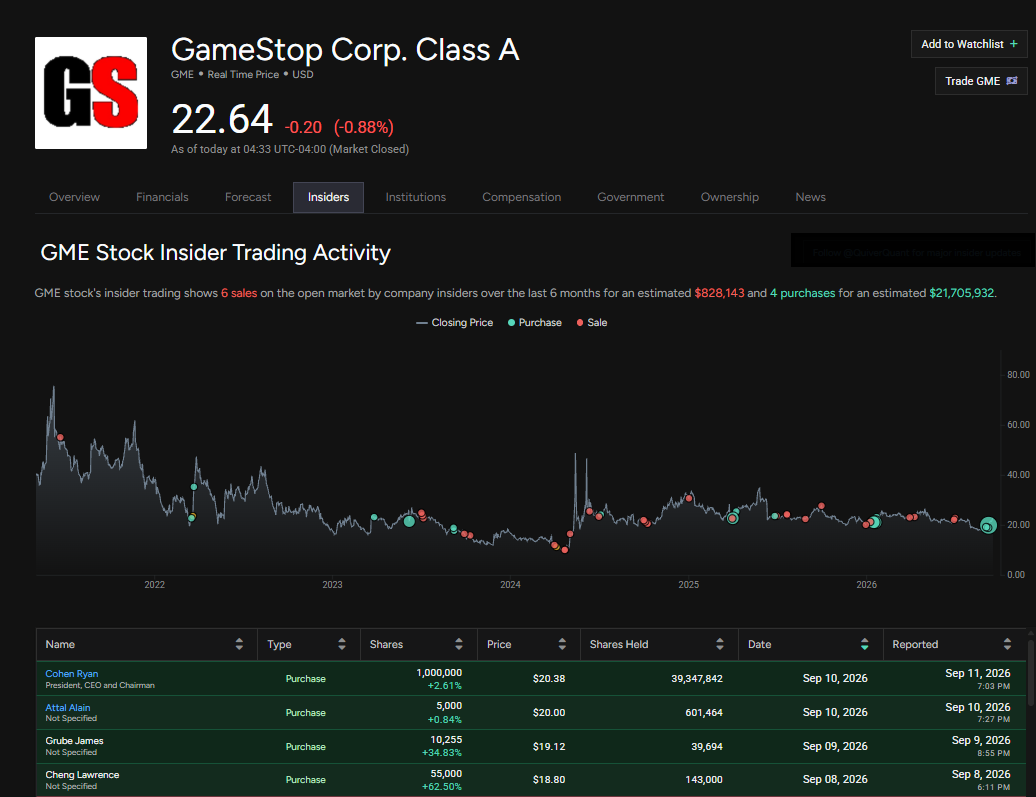
Task: Open the News tab
Action: (810, 197)
